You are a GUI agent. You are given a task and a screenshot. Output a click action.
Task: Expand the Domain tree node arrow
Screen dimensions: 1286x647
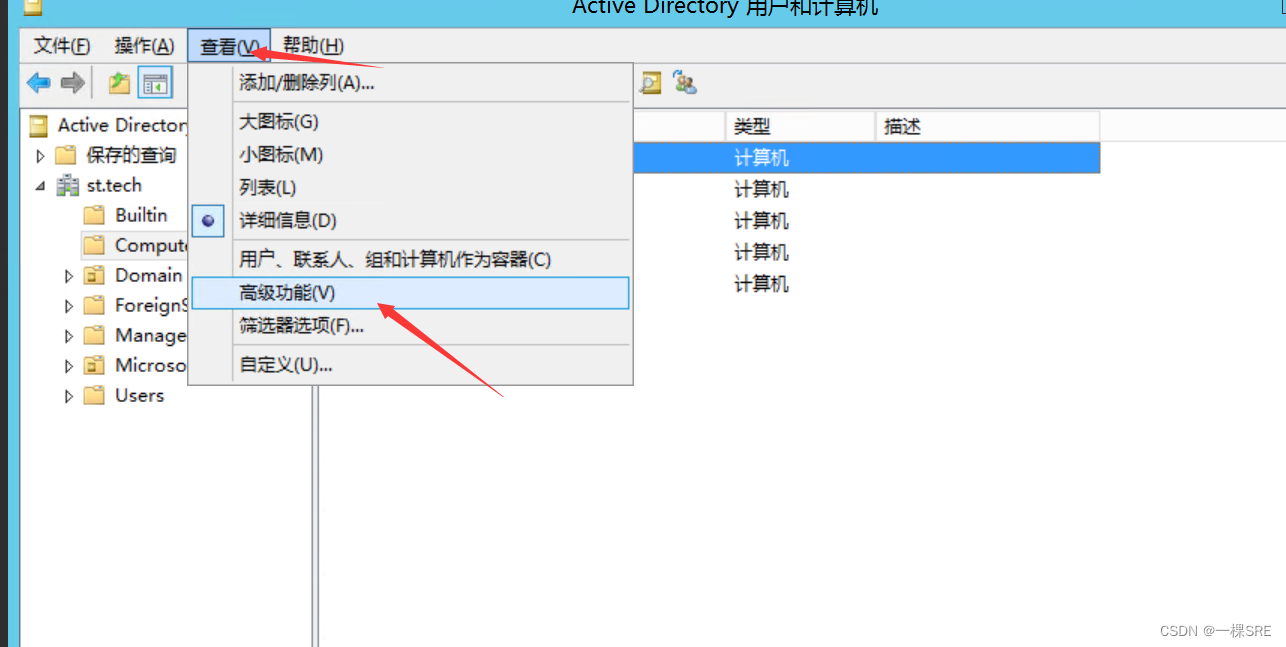[x=69, y=276]
